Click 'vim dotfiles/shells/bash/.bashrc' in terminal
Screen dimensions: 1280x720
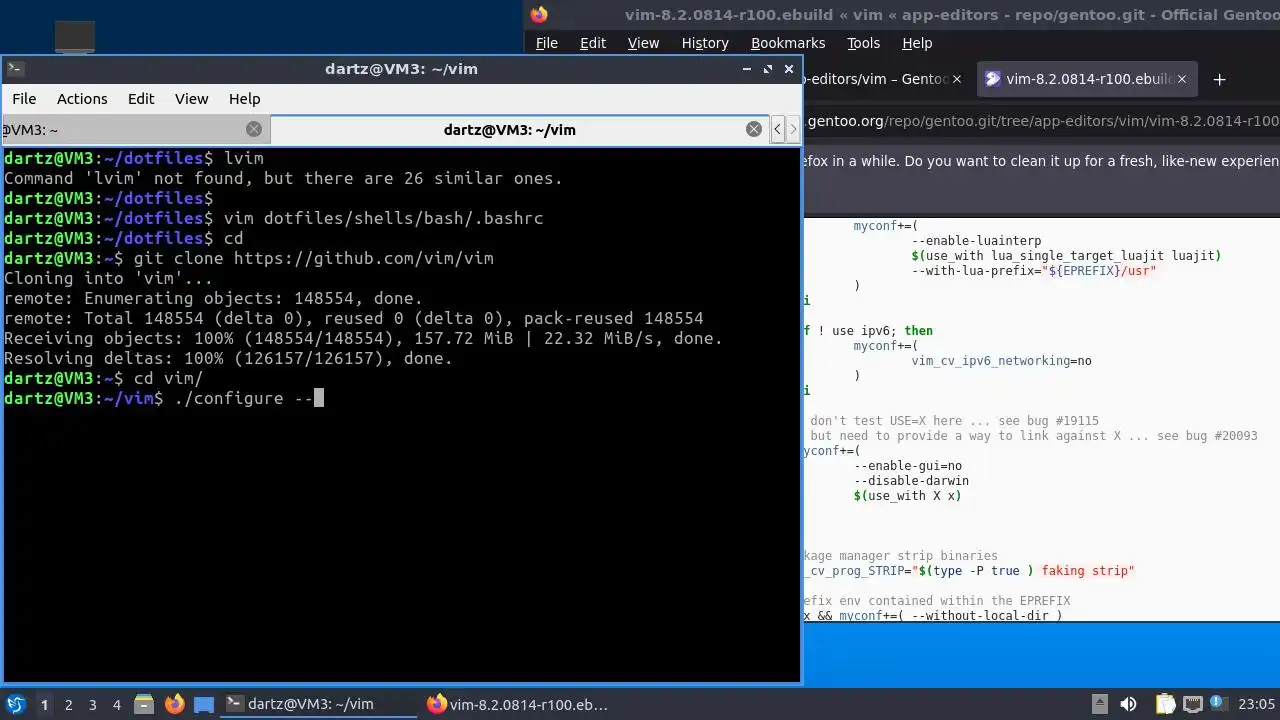click(x=384, y=218)
